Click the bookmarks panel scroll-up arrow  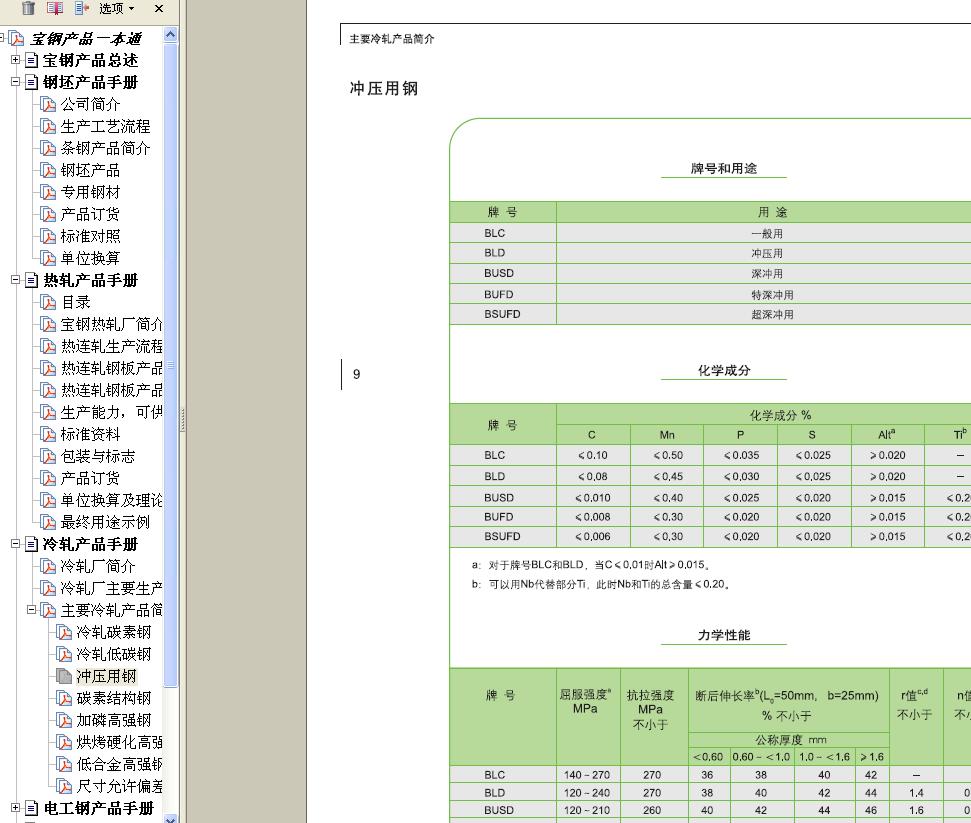pyautogui.click(x=171, y=35)
